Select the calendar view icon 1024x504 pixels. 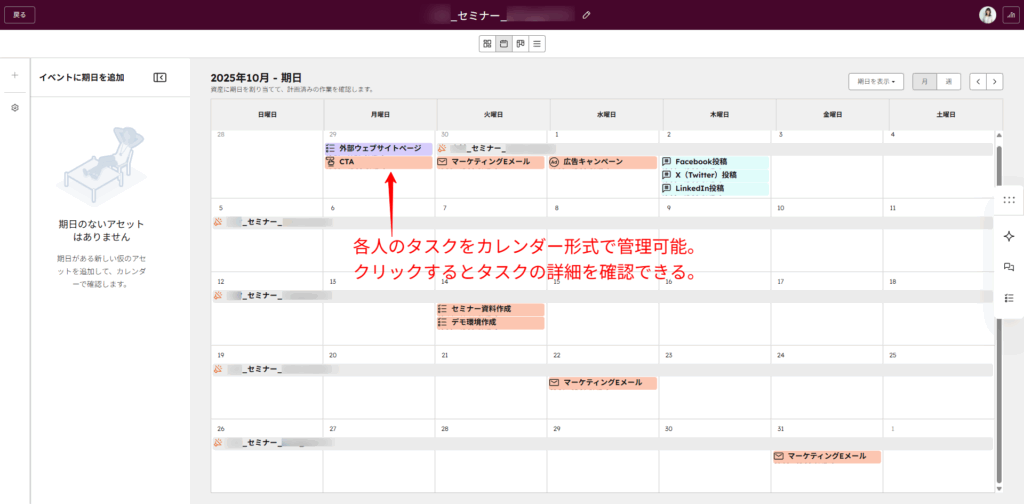504,44
